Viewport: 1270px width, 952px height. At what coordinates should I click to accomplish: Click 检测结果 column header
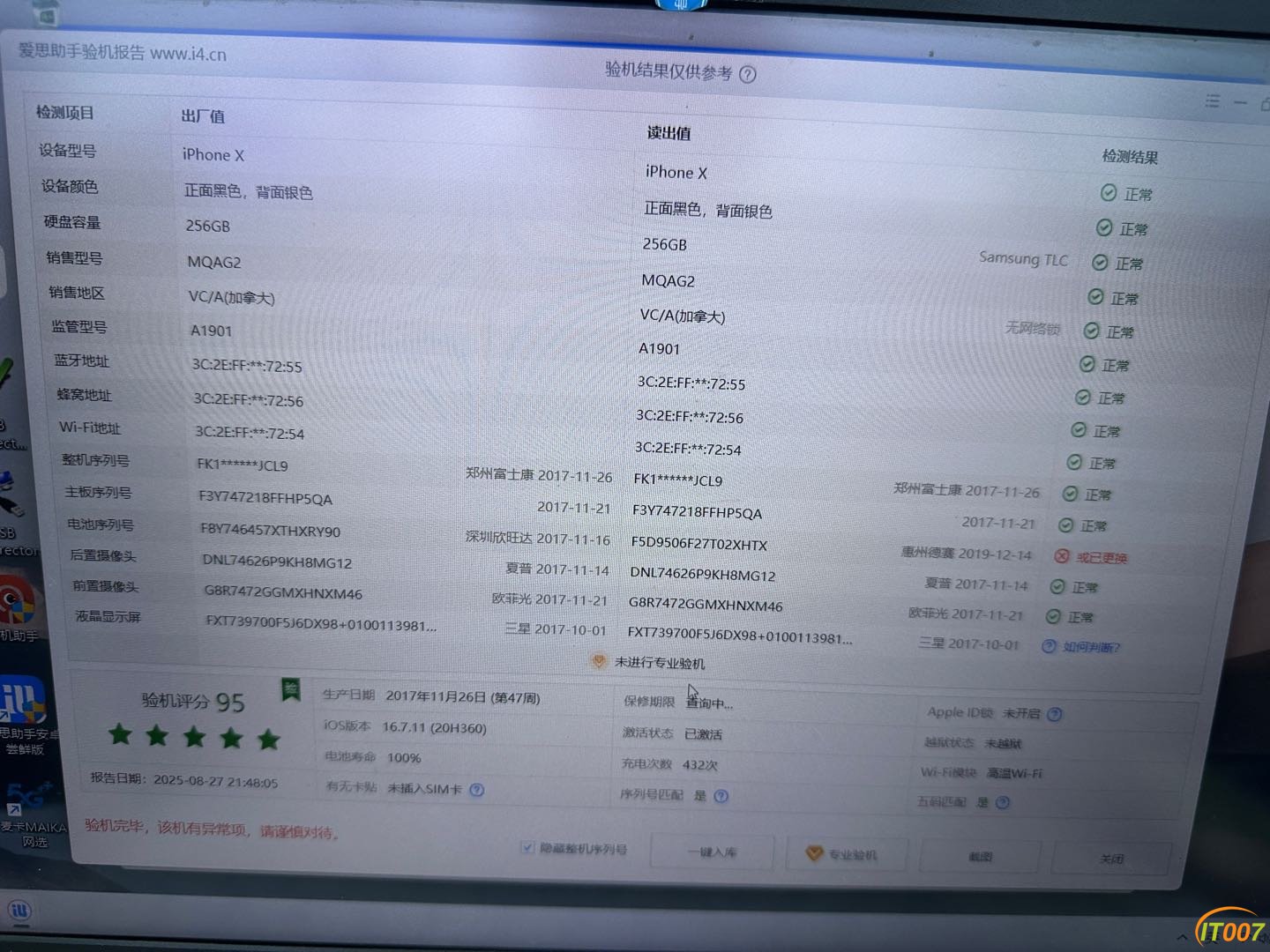click(x=1130, y=157)
